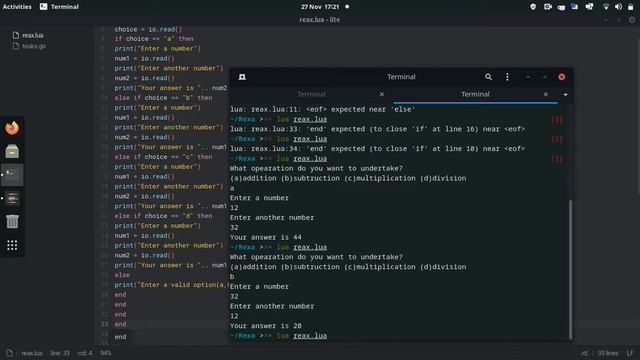
Task: Click terminal text 'Your answer is 20'
Action: [x=266, y=326]
